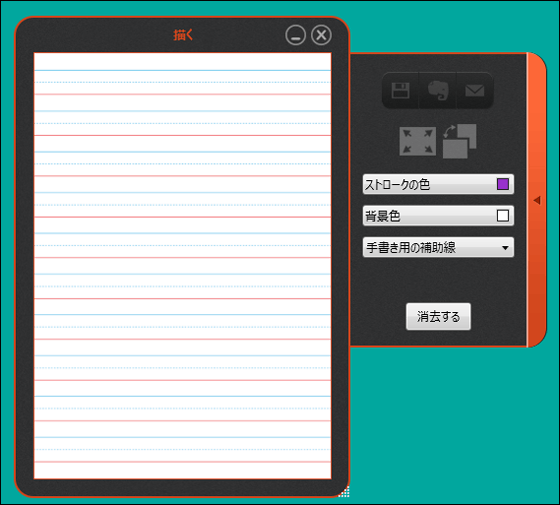Image resolution: width=560 pixels, height=505 pixels.
Task: Send the drawing to Evernote elephant icon
Action: pyautogui.click(x=438, y=91)
